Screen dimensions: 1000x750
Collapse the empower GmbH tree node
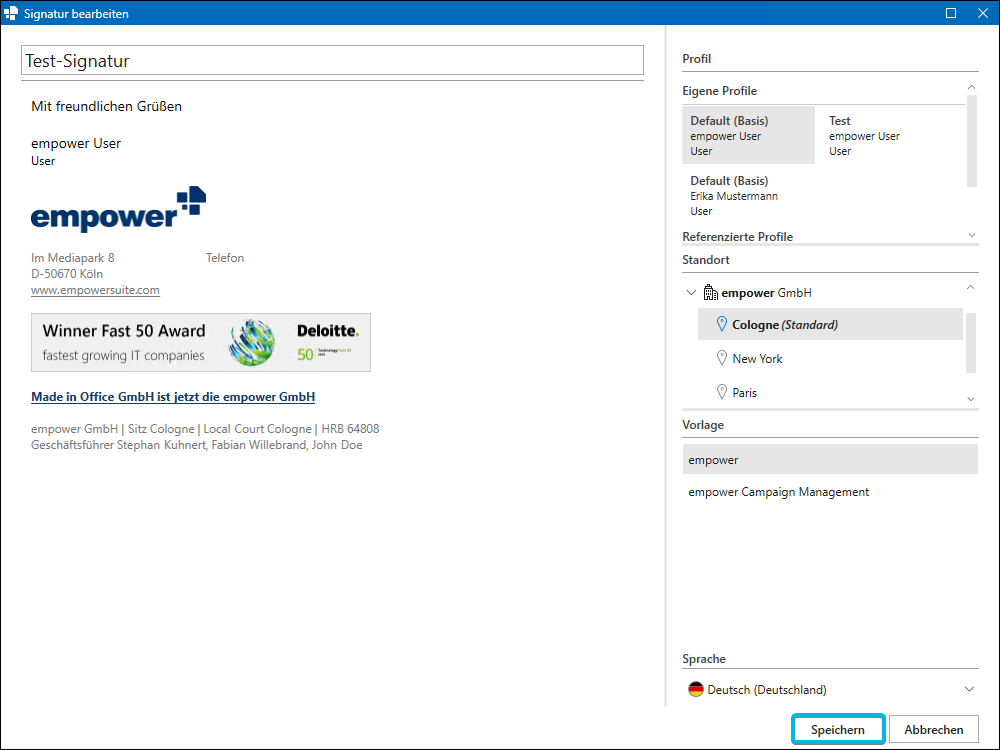[x=691, y=293]
